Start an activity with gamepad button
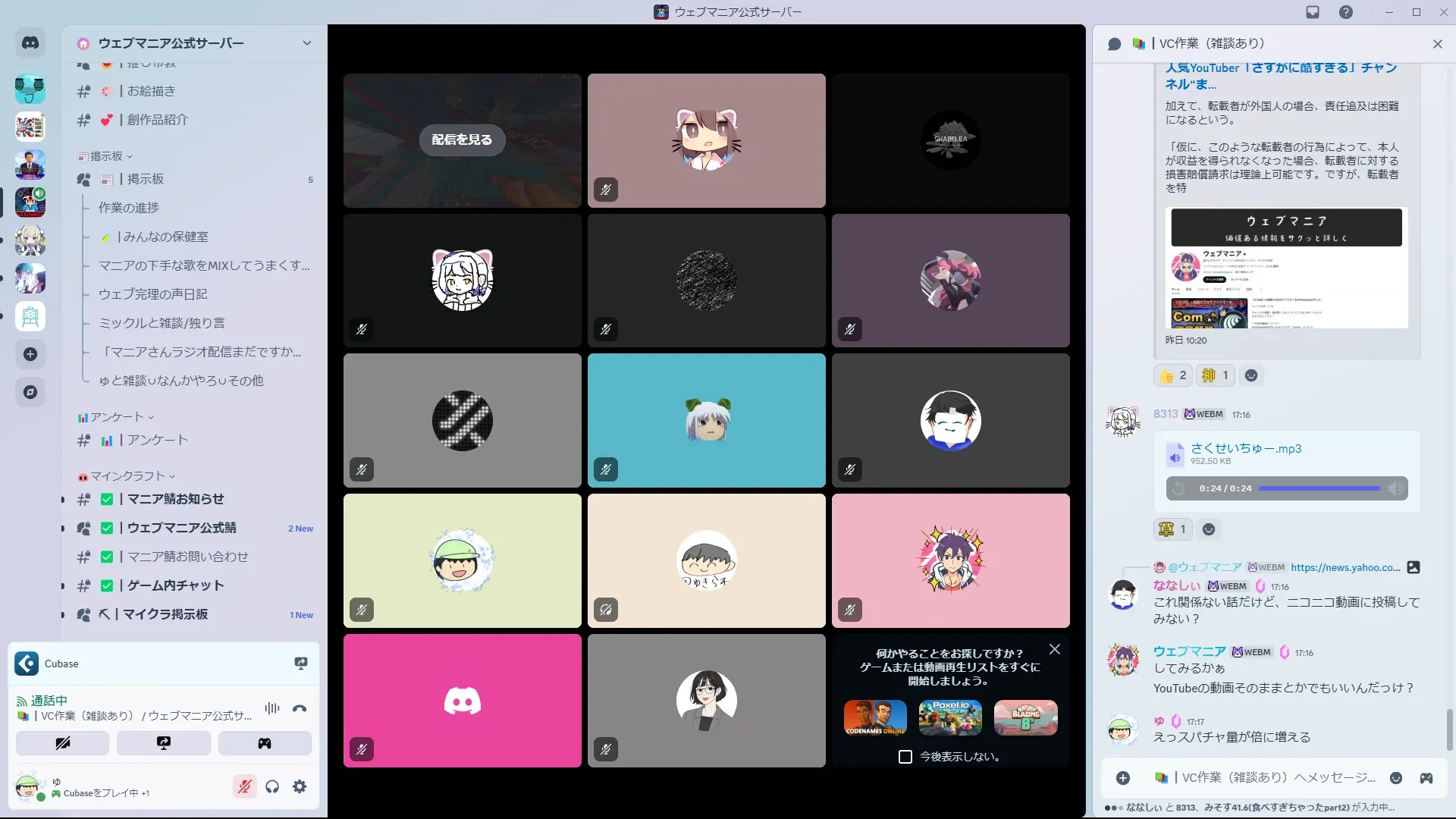 click(264, 743)
